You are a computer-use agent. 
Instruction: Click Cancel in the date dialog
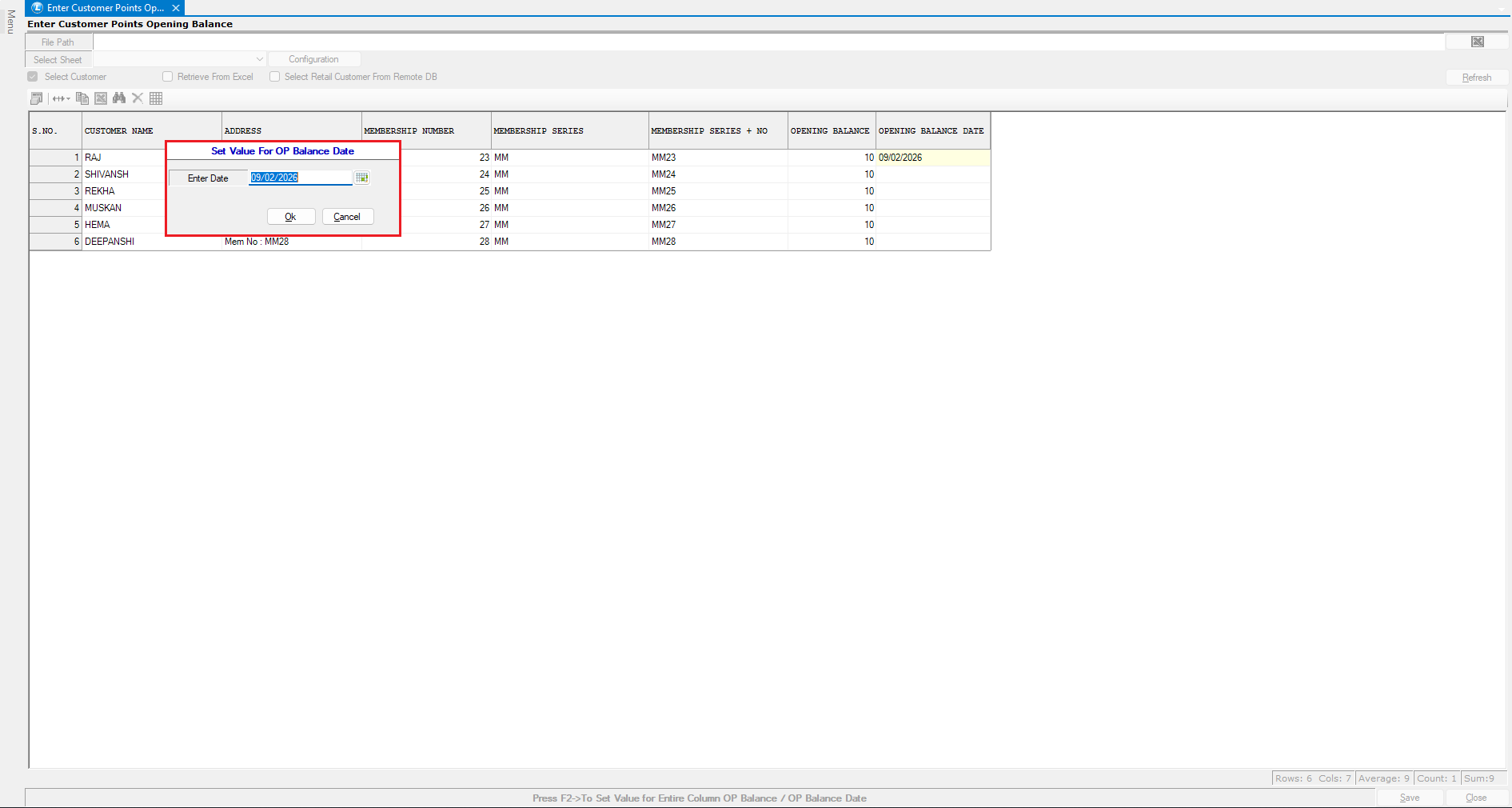(x=347, y=217)
